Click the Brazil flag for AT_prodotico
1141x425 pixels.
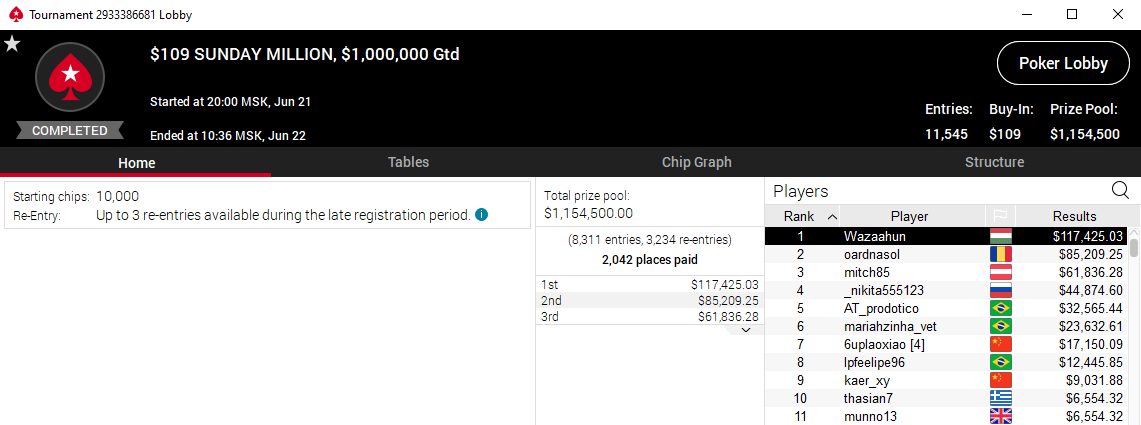[x=1001, y=309]
